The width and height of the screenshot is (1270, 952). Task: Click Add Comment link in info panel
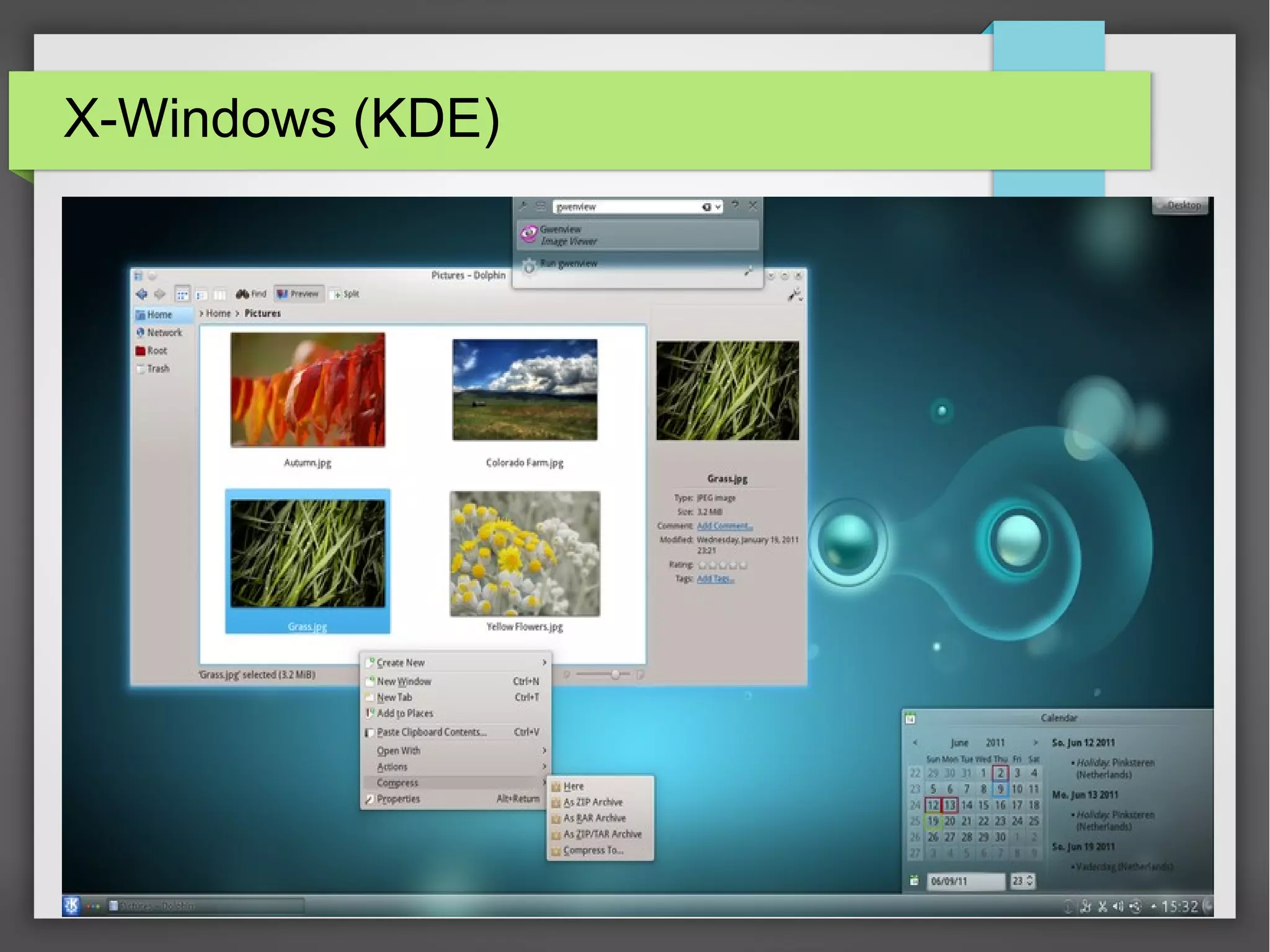(724, 526)
